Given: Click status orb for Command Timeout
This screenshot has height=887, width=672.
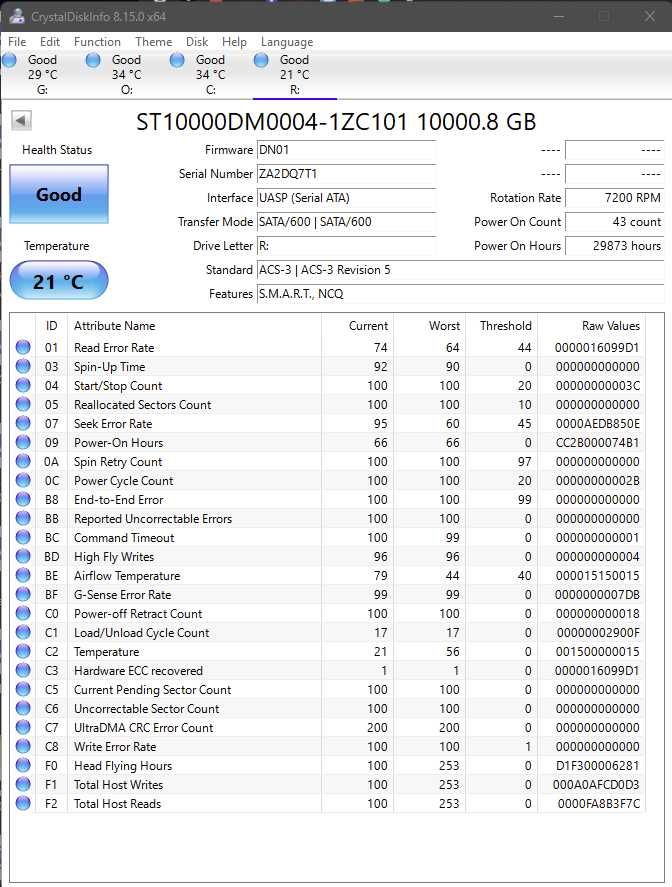Looking at the screenshot, I should (23, 537).
